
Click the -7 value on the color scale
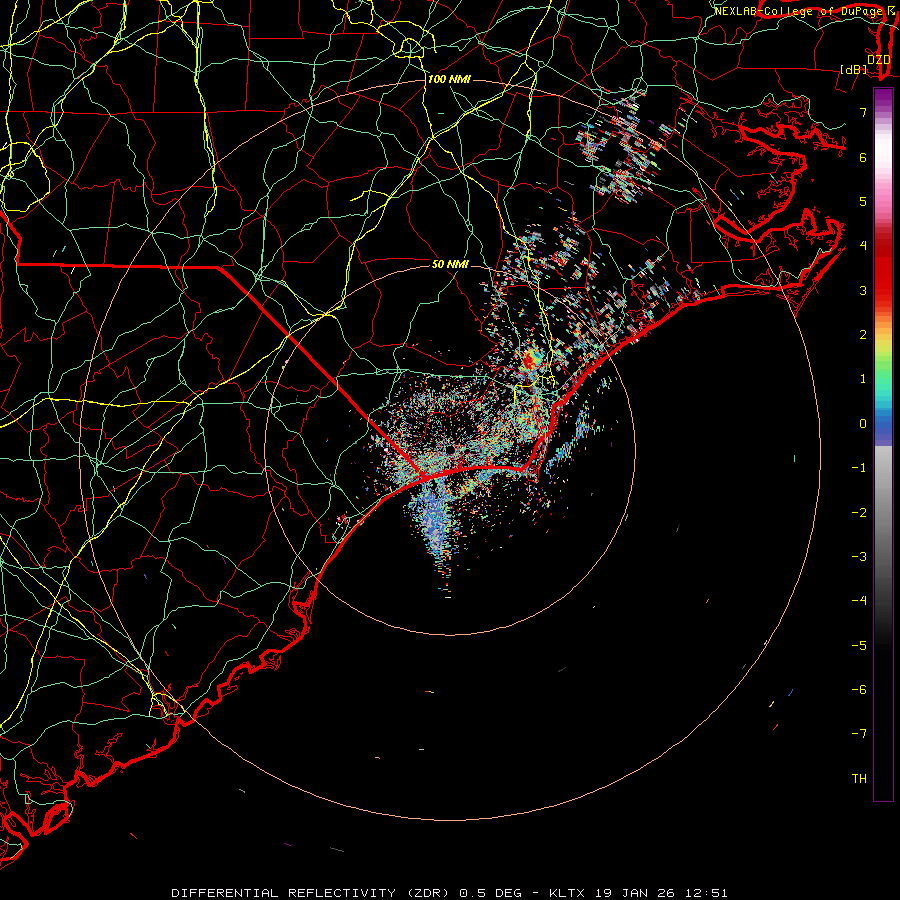click(x=859, y=734)
